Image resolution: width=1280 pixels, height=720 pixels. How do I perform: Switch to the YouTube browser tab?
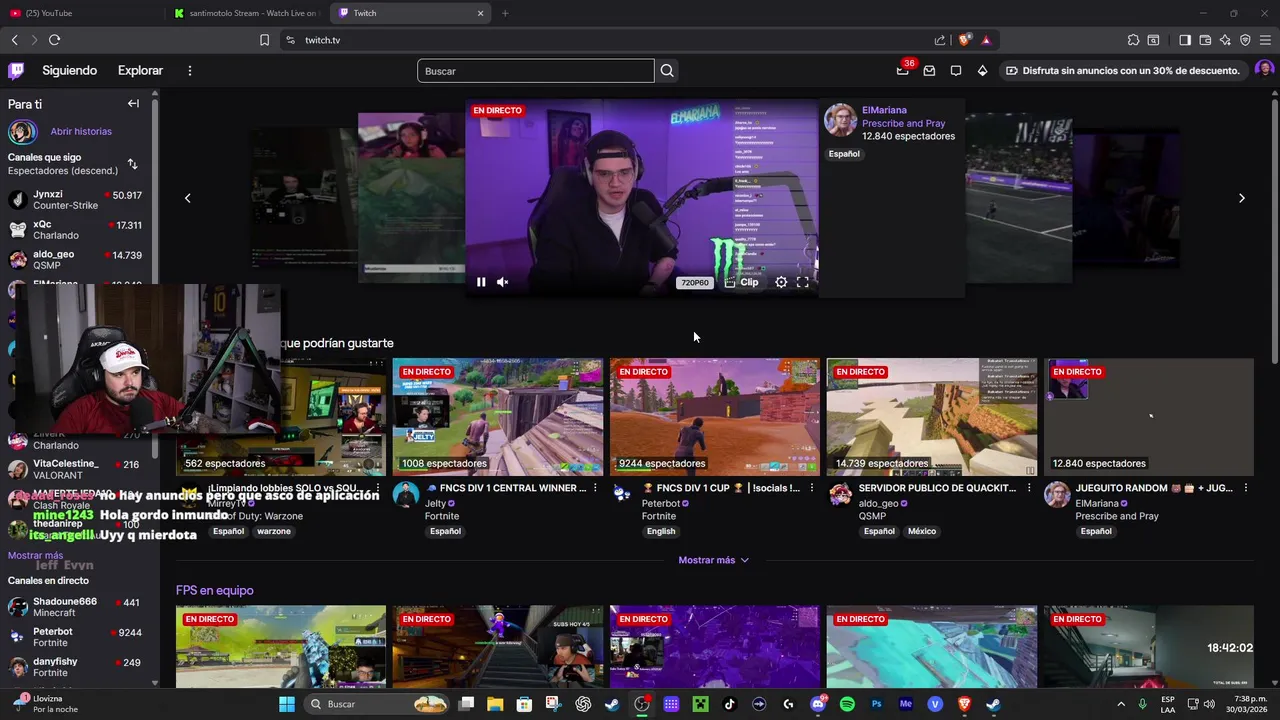click(82, 13)
